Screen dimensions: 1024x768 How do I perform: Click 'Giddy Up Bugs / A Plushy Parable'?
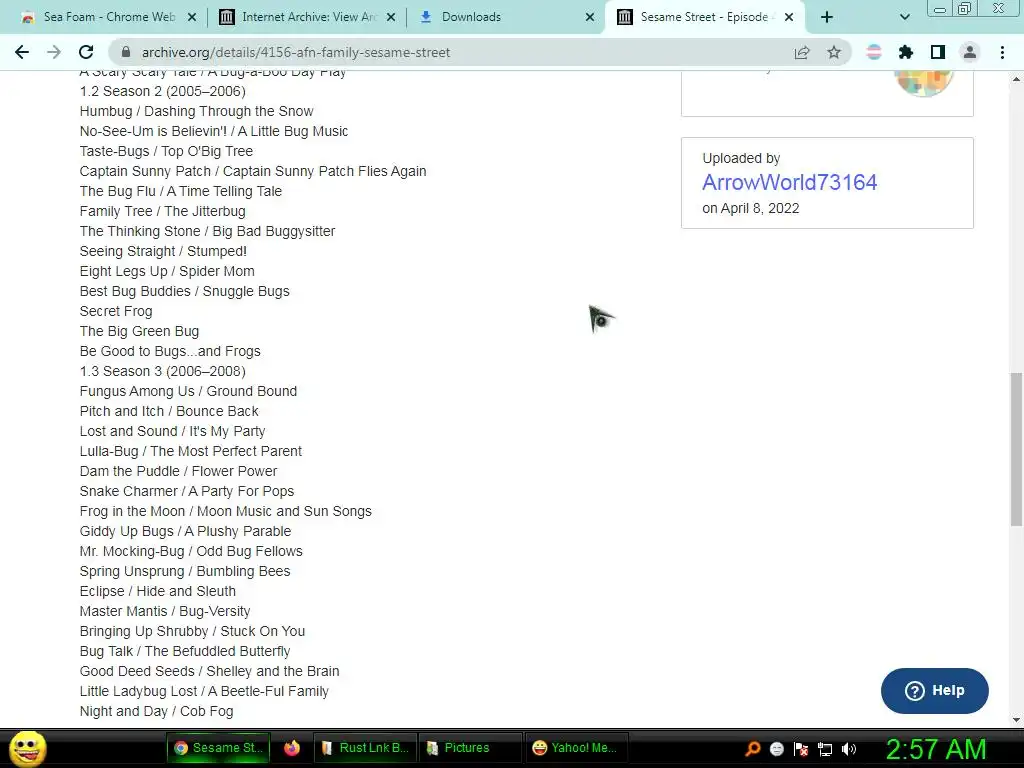click(x=185, y=531)
